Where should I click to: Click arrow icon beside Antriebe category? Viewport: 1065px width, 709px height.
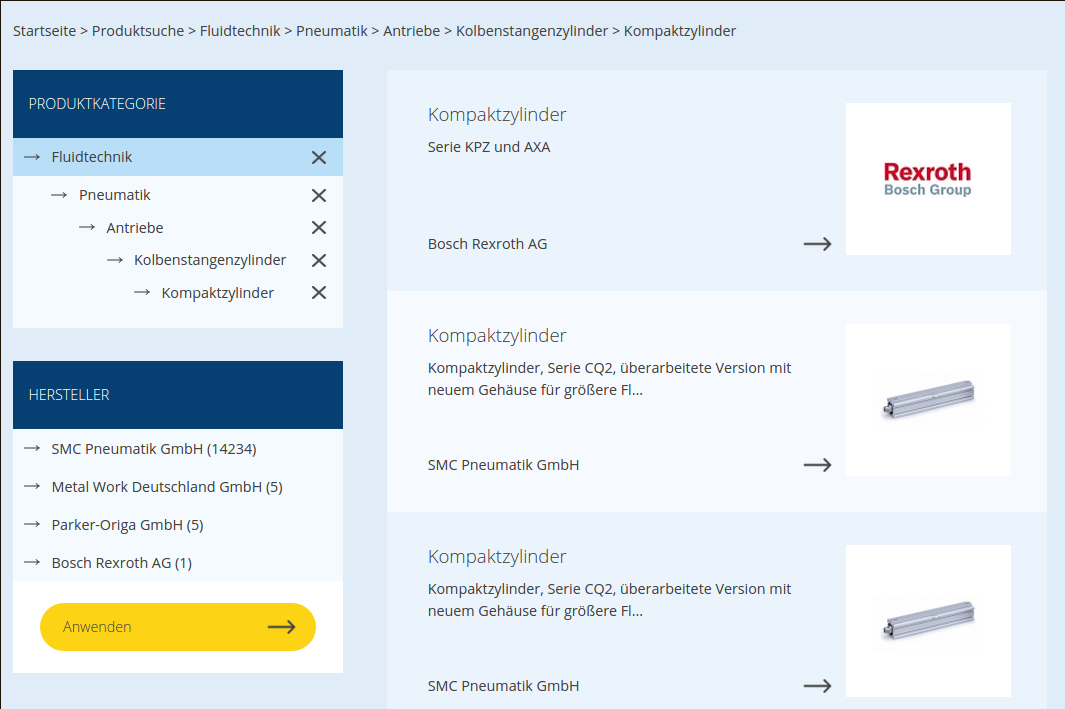pos(87,227)
